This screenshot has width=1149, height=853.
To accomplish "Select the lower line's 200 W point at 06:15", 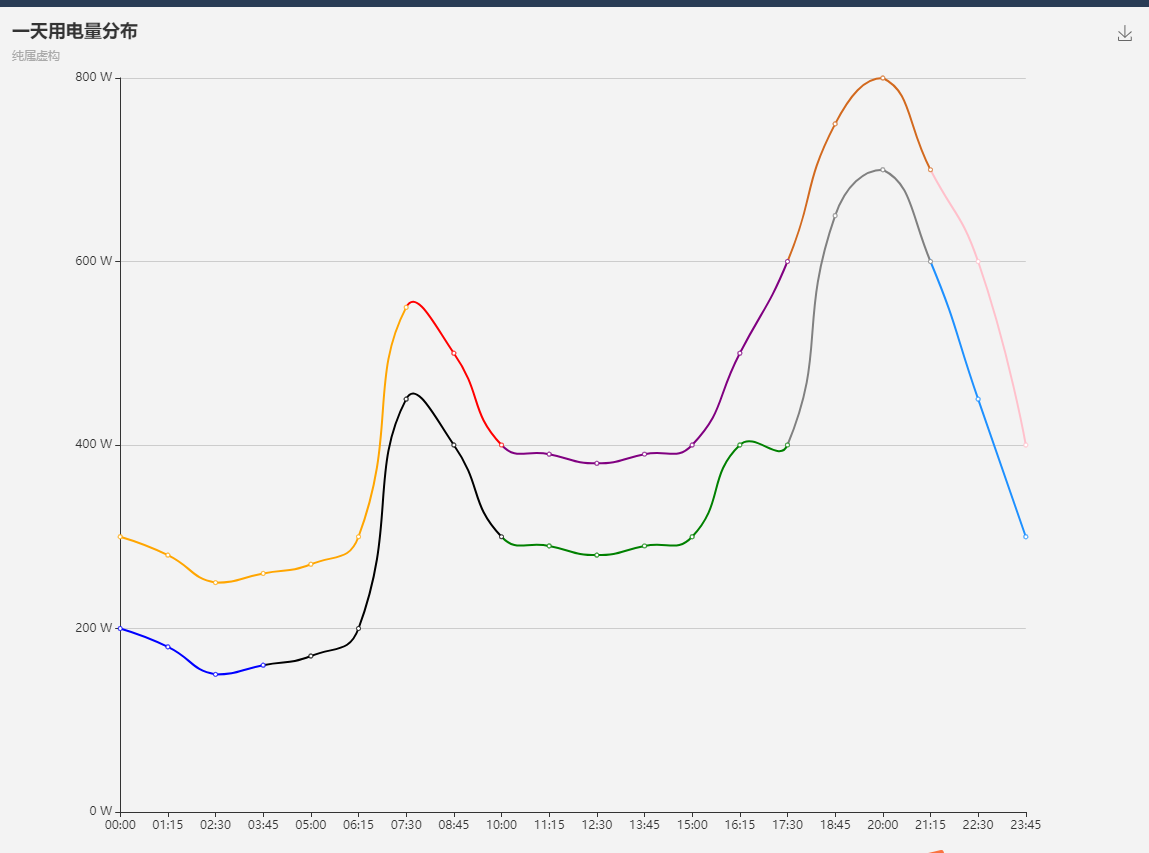I will pyautogui.click(x=358, y=628).
